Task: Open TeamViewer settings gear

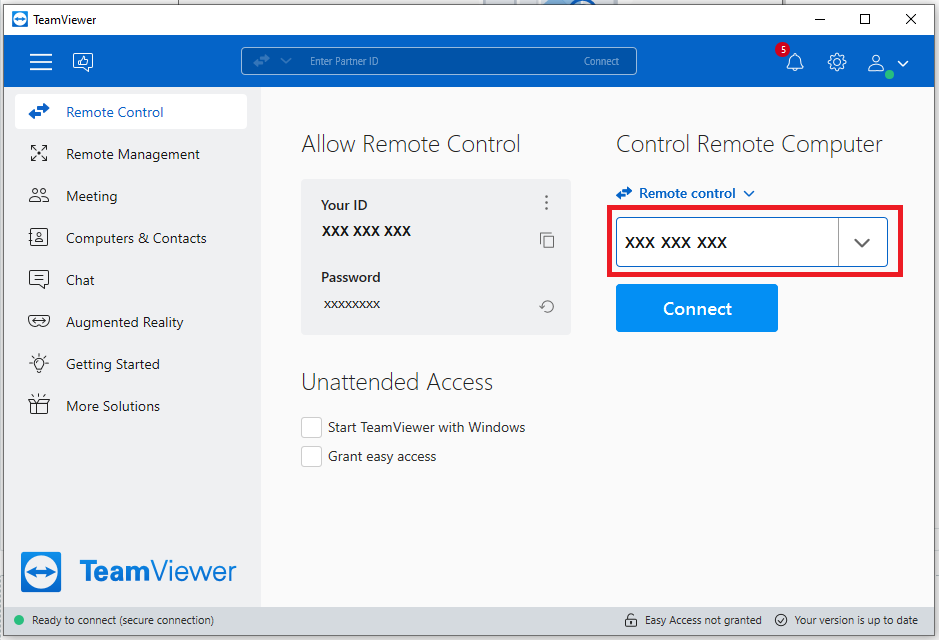Action: [836, 62]
